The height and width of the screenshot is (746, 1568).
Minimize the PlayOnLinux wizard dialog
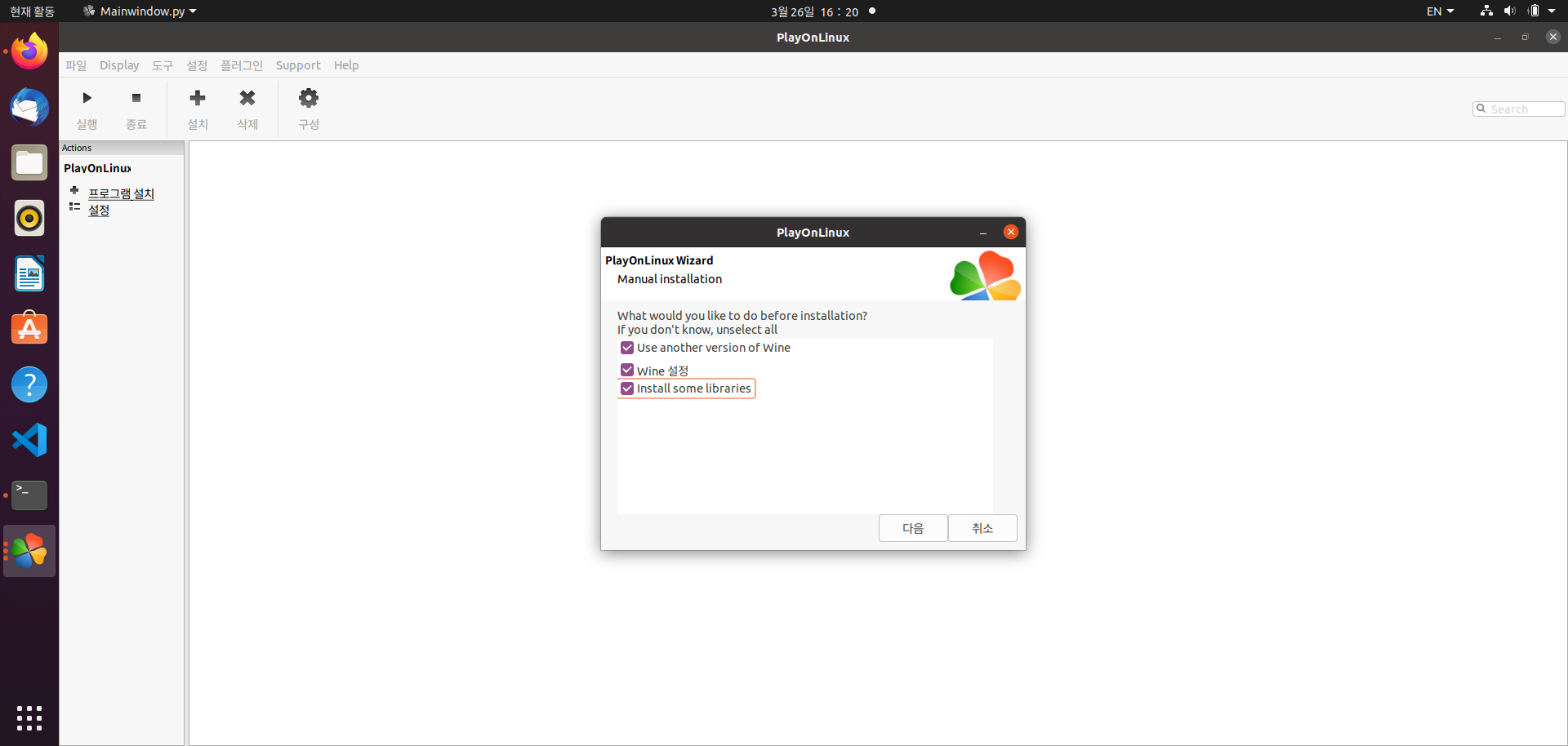click(x=983, y=233)
